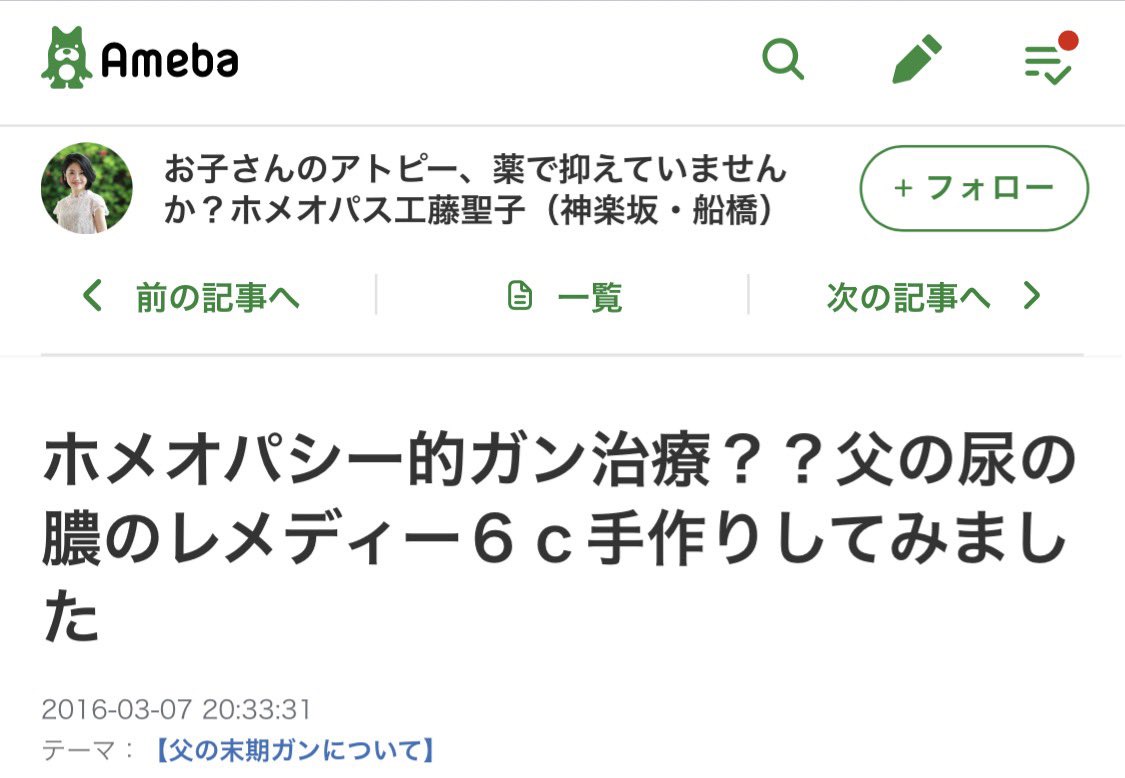Click the red notification badge dot
1125x778 pixels.
pos(1068,40)
